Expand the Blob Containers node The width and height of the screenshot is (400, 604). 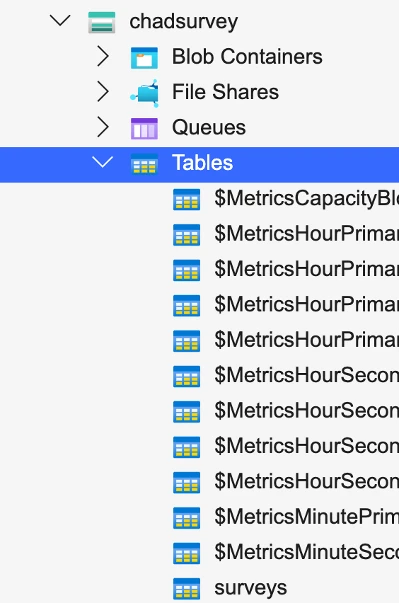click(103, 56)
